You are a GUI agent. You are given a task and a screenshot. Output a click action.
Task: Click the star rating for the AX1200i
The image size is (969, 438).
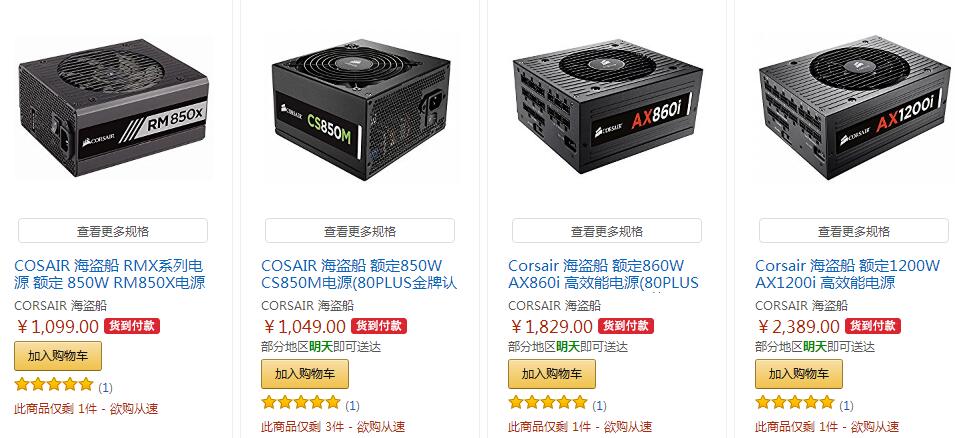[795, 403]
